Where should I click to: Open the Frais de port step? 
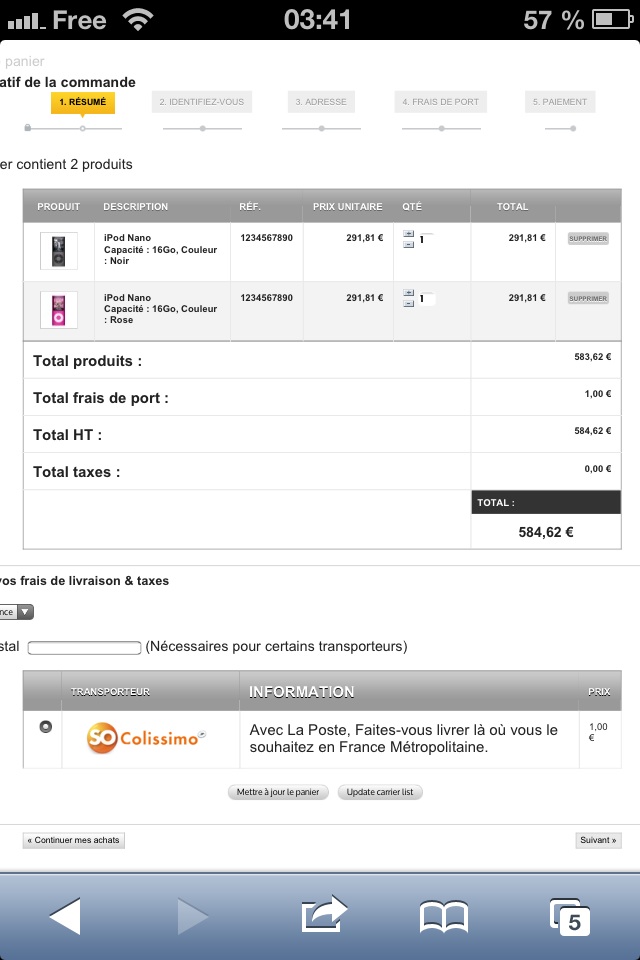pos(440,102)
